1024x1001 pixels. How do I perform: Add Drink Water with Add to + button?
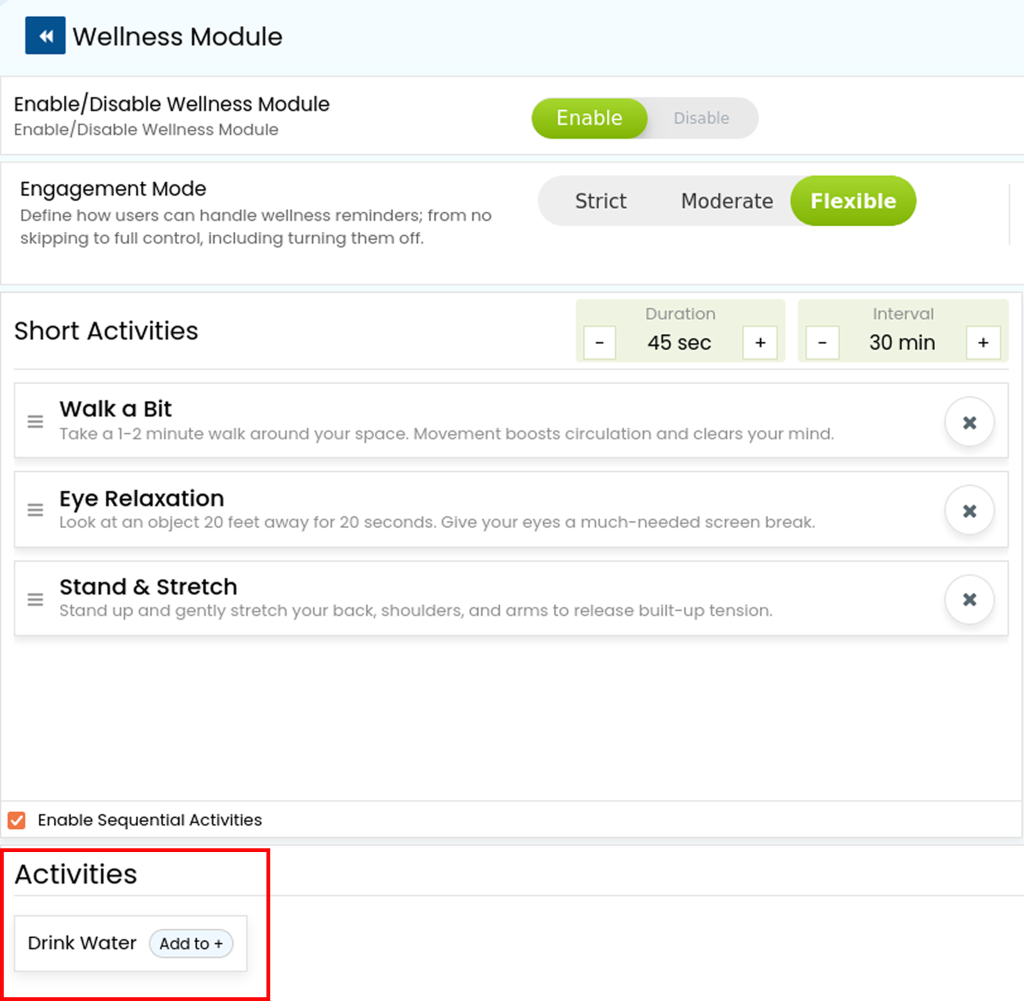point(191,944)
